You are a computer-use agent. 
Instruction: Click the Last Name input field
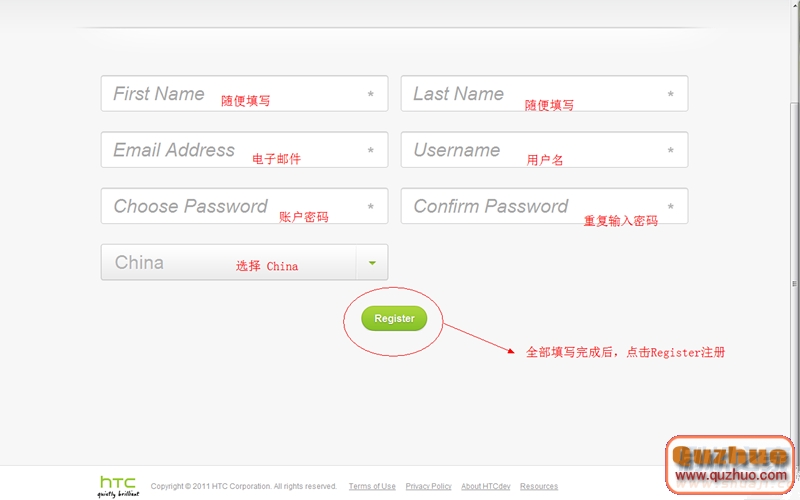(544, 93)
